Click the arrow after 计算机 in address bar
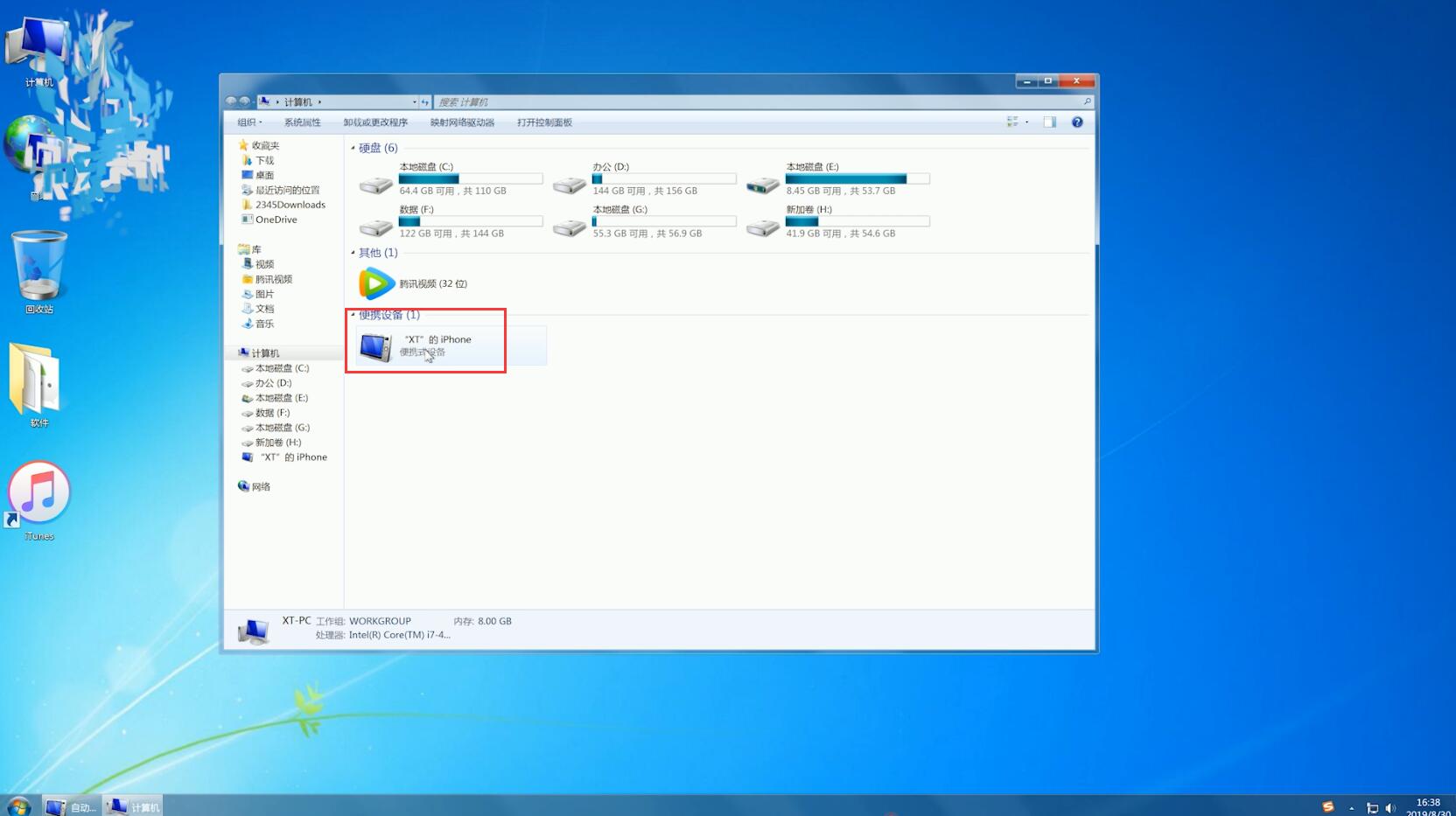 319,102
